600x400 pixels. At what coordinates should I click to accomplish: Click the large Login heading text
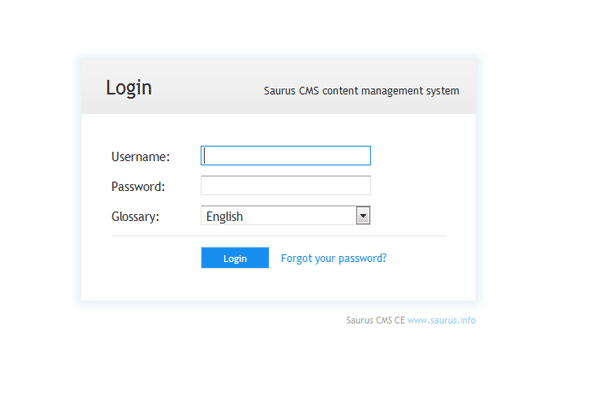click(129, 88)
